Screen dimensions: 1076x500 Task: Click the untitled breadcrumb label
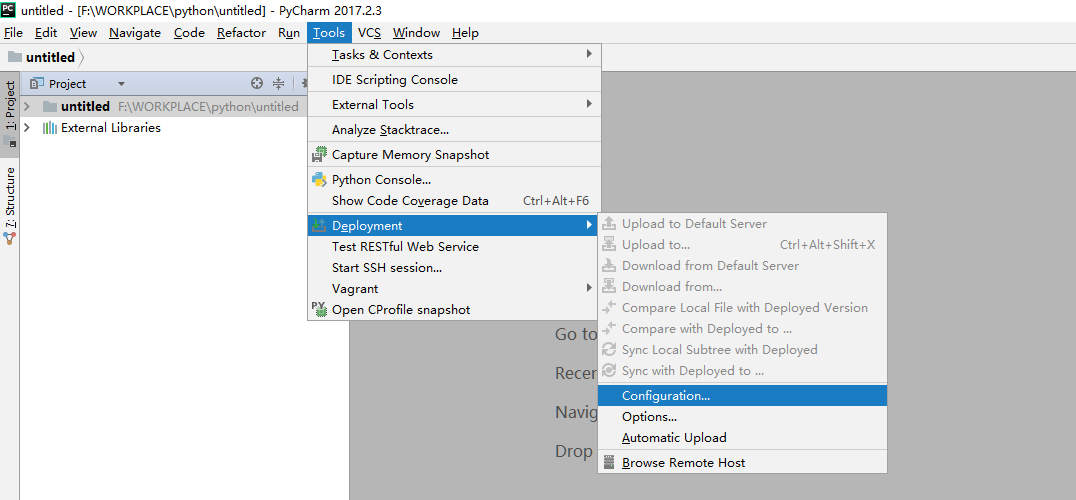tap(50, 57)
